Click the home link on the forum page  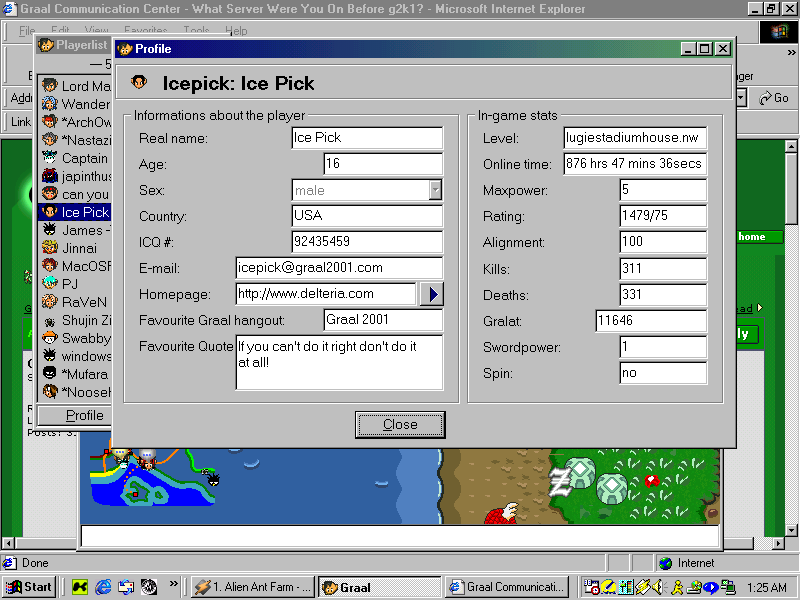[752, 237]
